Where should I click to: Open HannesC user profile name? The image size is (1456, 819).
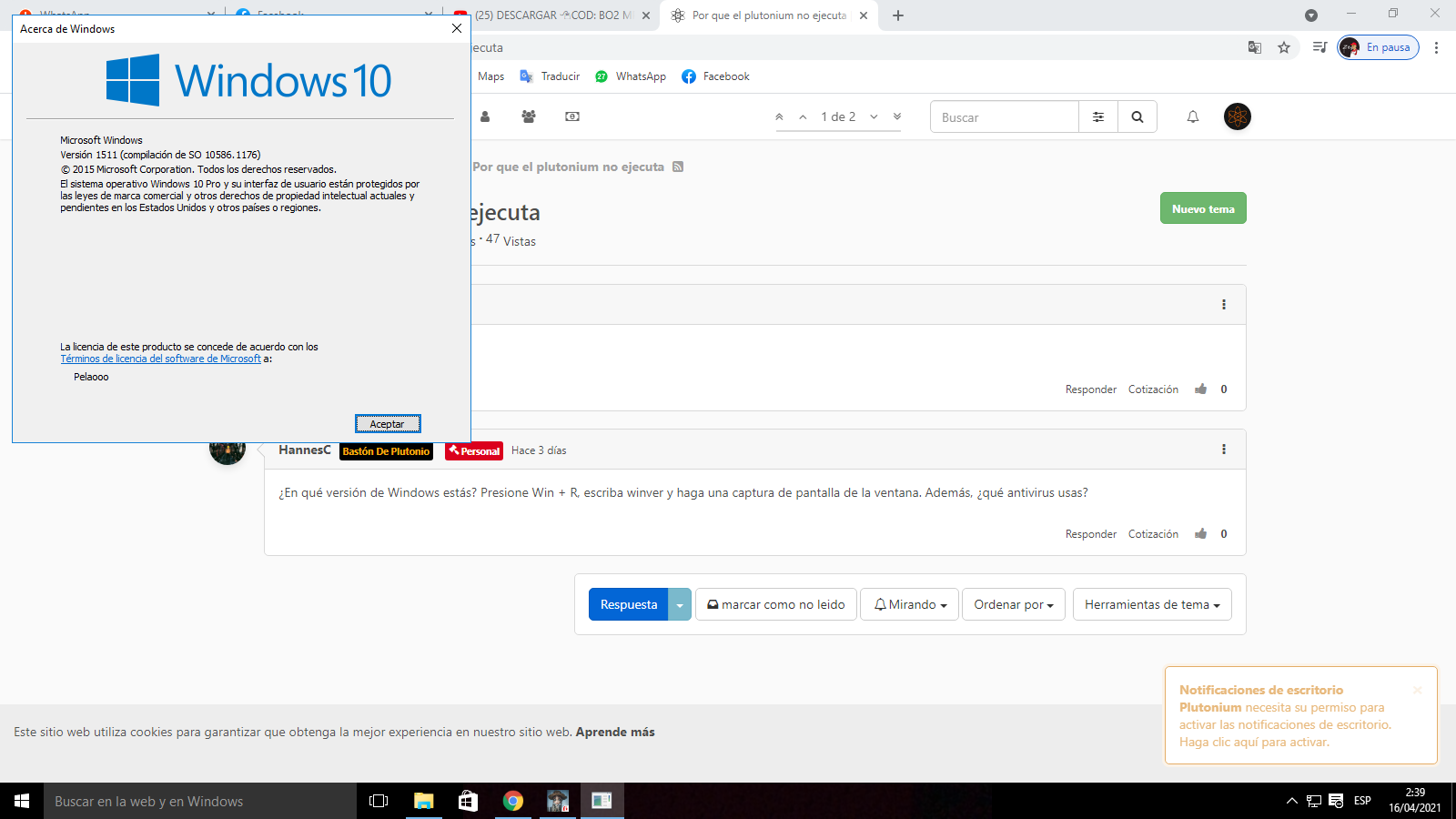click(305, 450)
